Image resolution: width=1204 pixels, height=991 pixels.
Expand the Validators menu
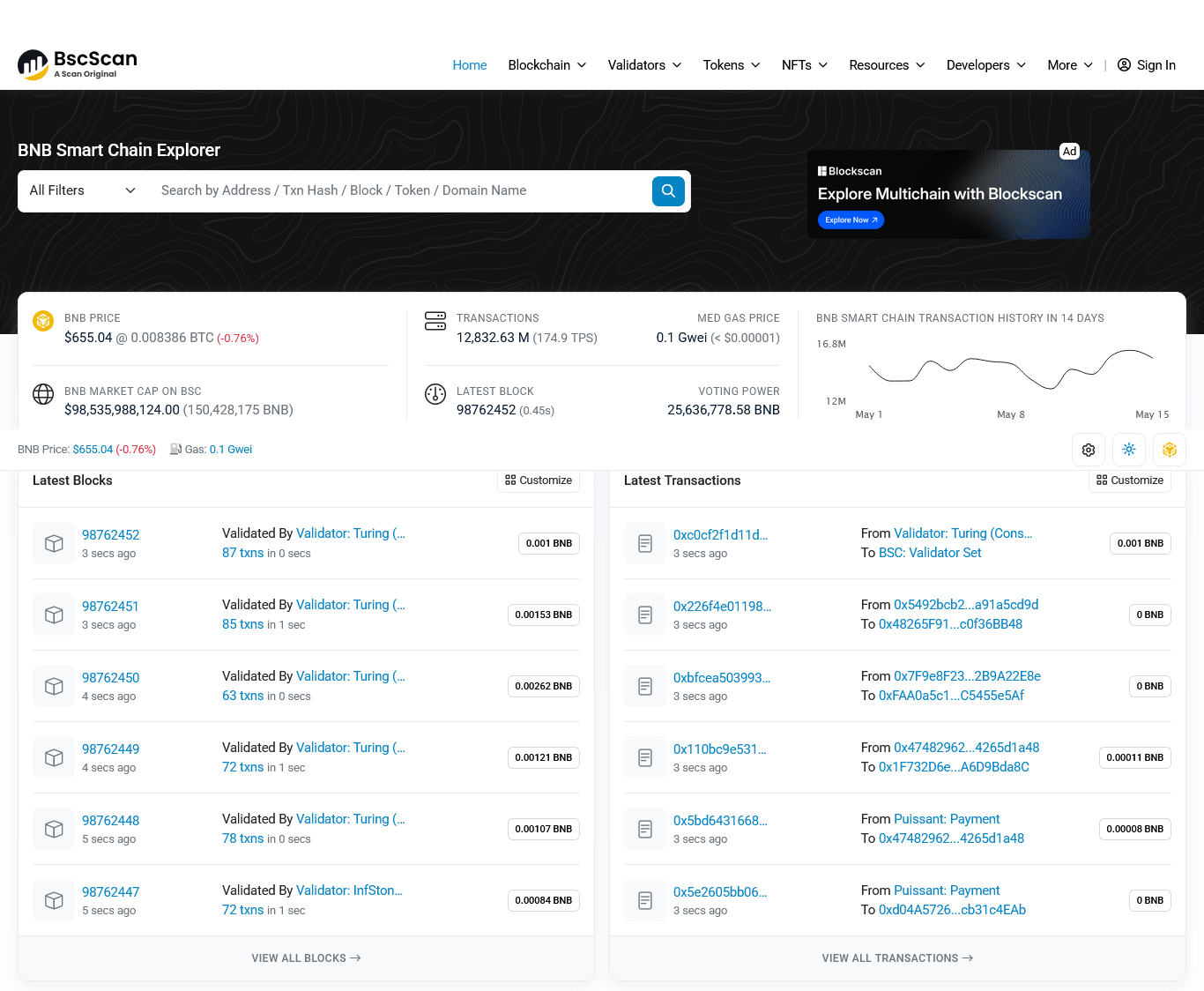(644, 65)
